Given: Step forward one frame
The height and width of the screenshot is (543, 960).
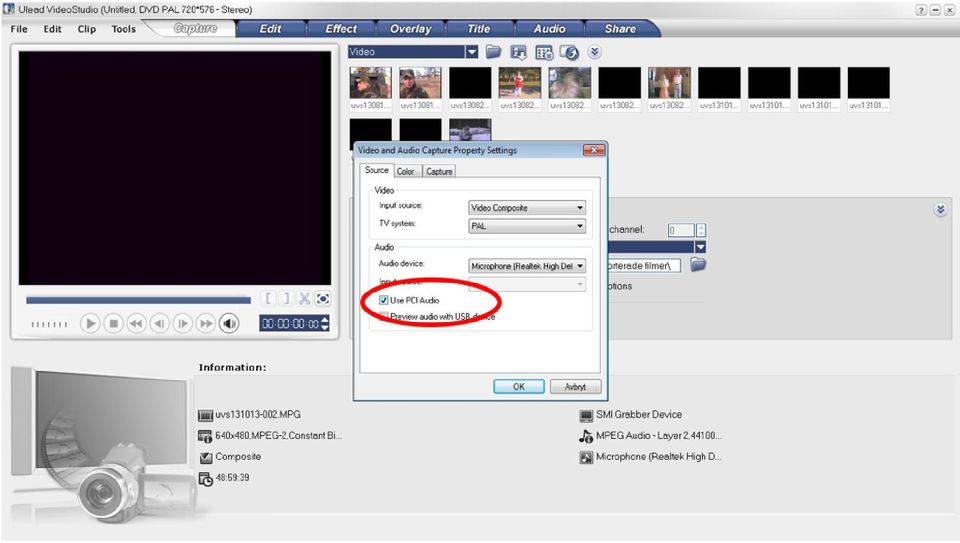Looking at the screenshot, I should coord(183,323).
